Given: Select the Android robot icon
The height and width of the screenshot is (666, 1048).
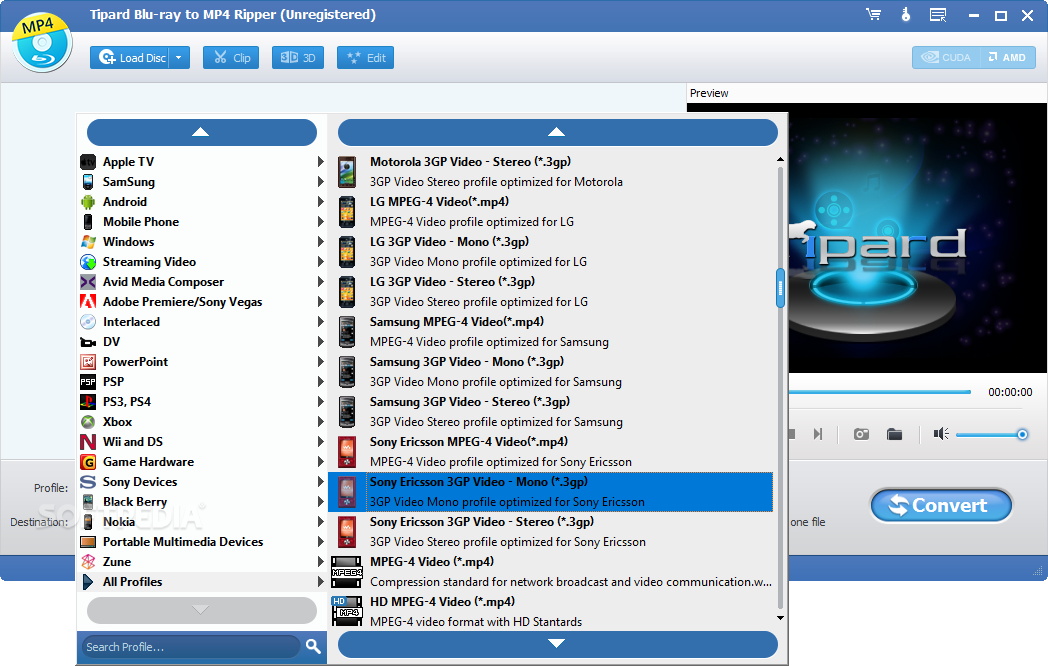Looking at the screenshot, I should pos(88,202).
